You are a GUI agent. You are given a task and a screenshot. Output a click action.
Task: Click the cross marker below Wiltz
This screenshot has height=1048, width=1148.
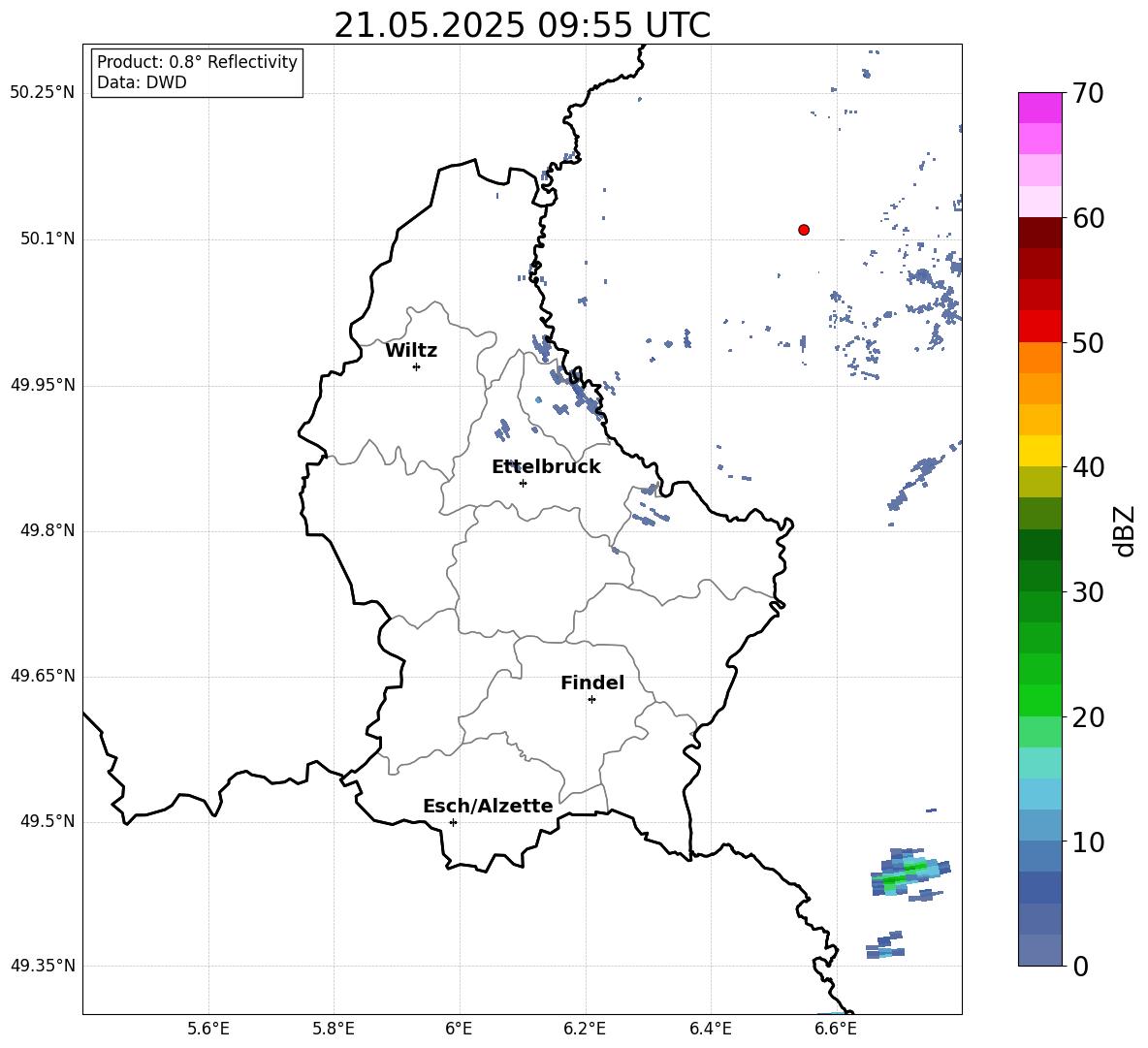coord(417,366)
